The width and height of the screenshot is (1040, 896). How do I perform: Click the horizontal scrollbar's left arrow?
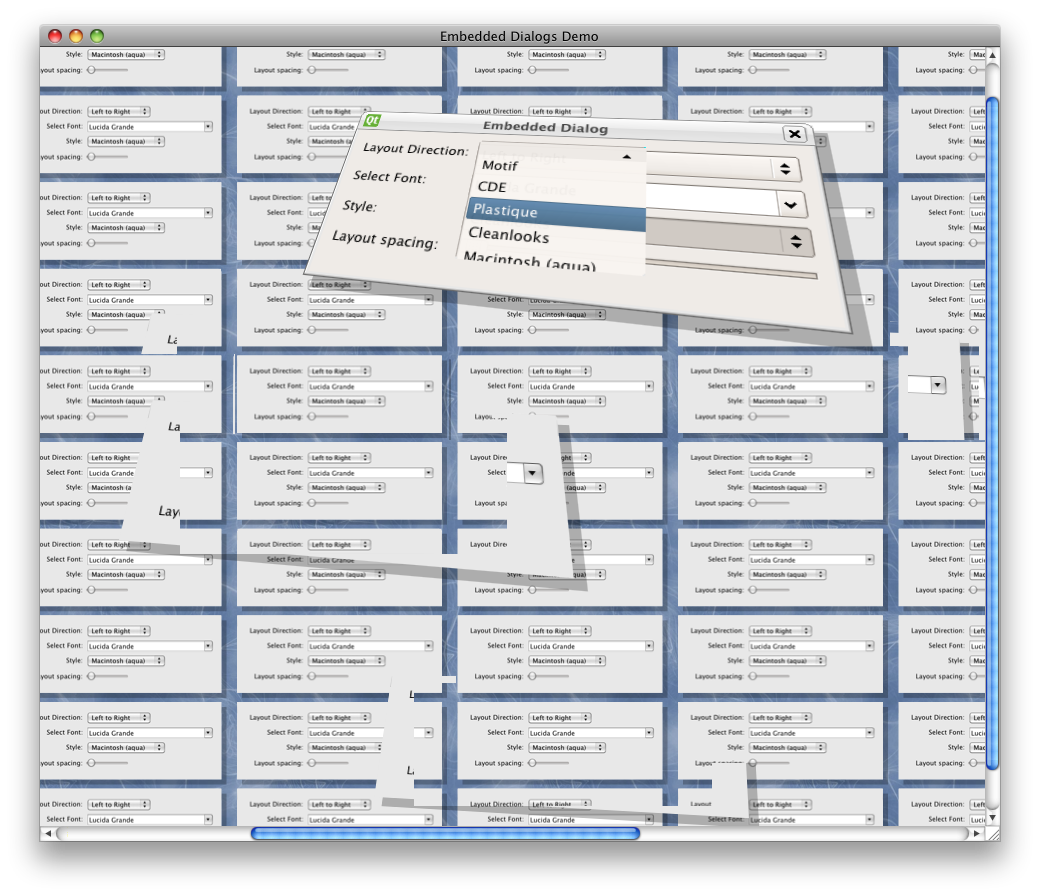[48, 834]
